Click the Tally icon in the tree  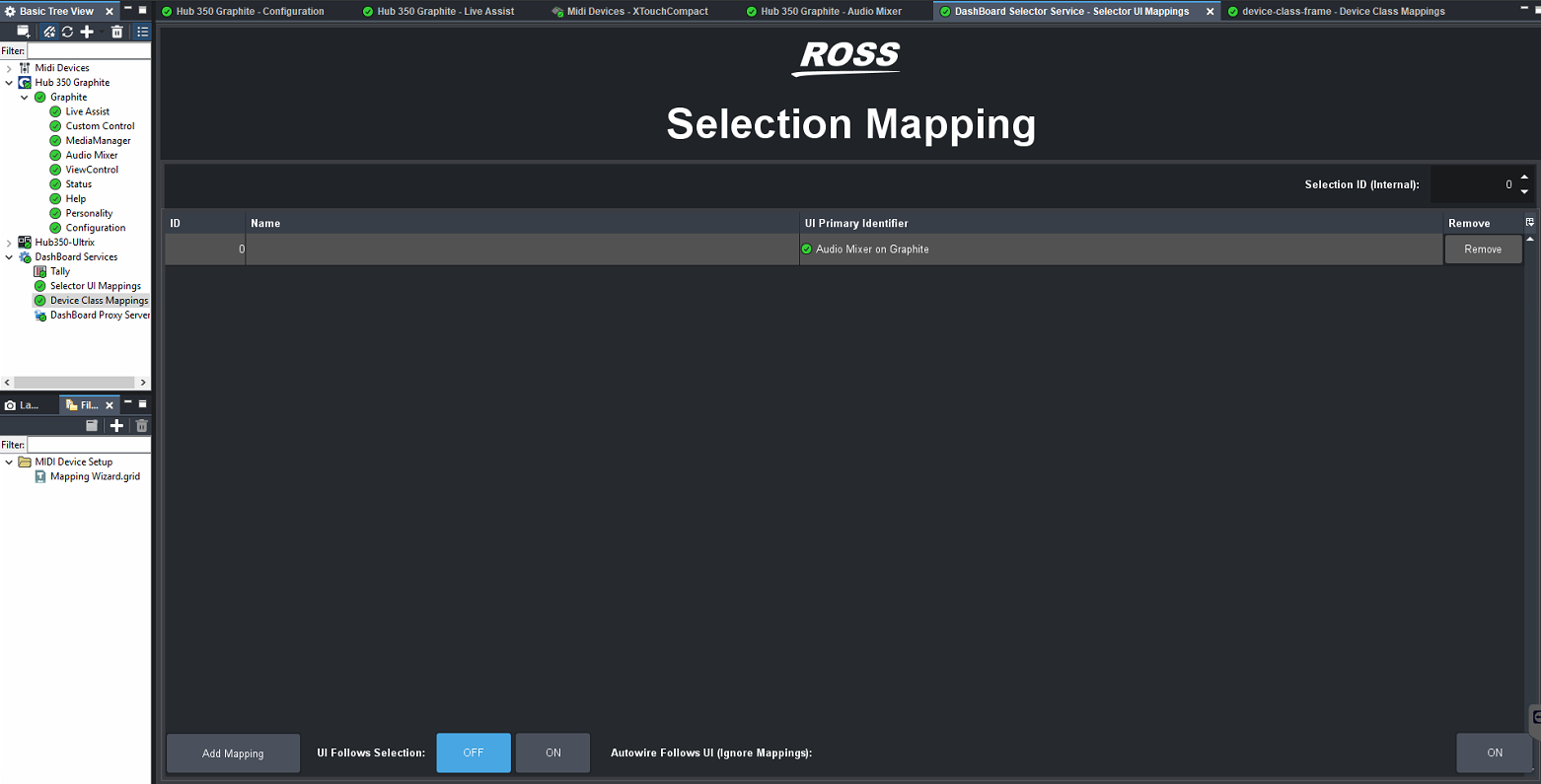40,271
